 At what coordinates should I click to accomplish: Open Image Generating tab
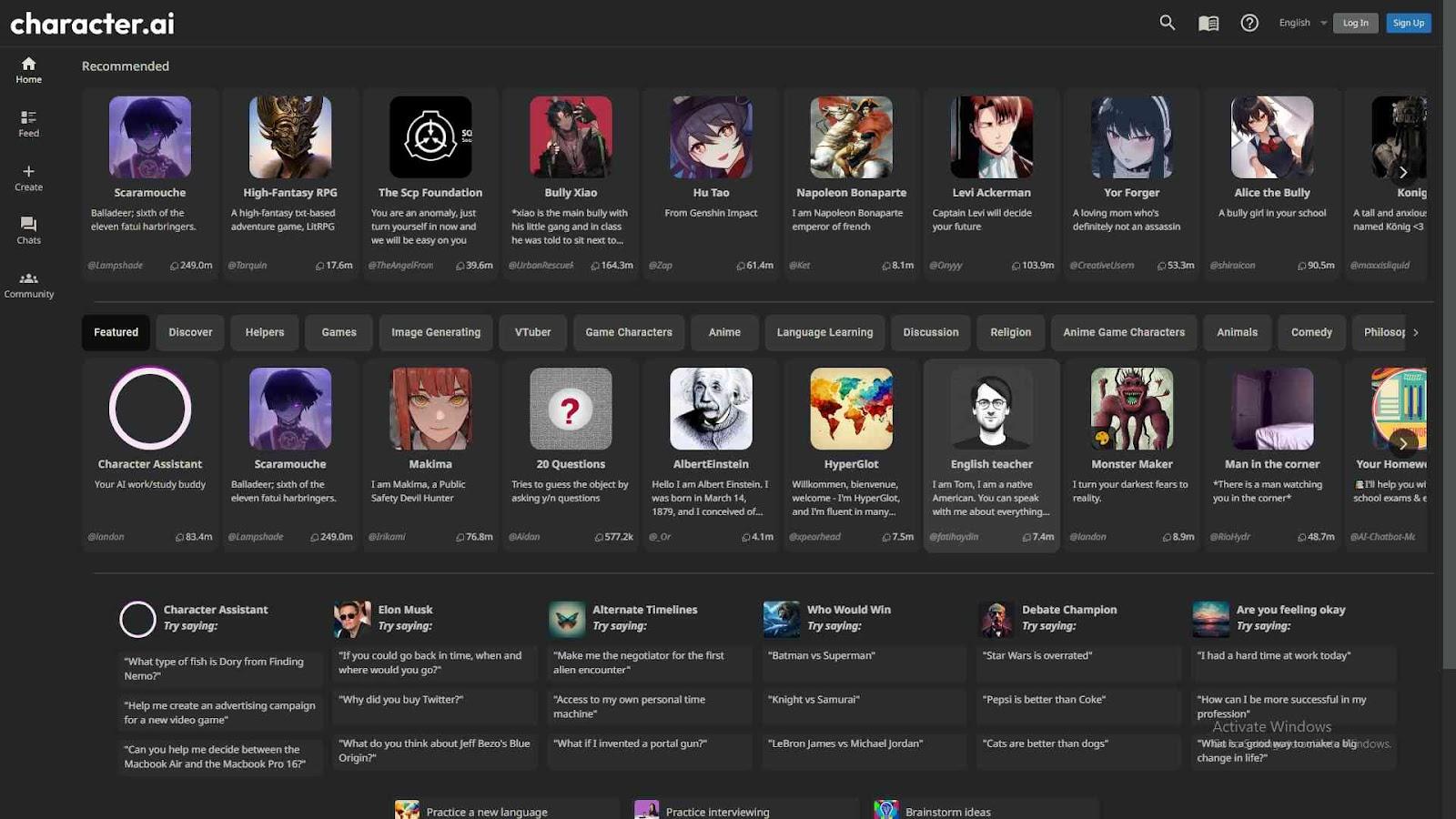[436, 332]
